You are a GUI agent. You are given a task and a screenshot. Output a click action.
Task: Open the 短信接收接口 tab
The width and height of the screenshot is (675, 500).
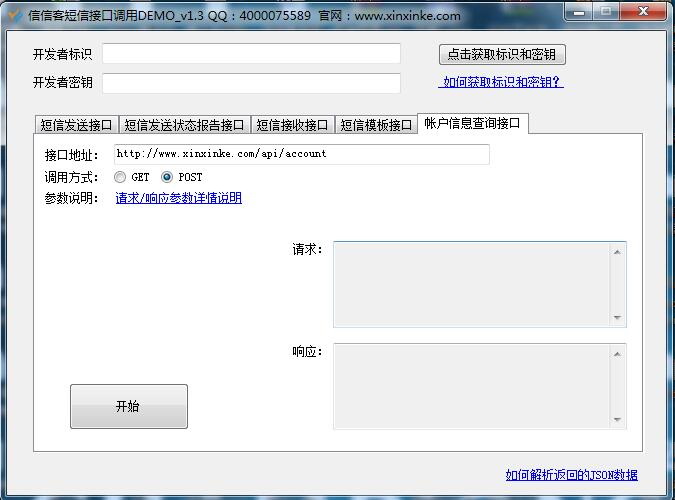point(292,125)
